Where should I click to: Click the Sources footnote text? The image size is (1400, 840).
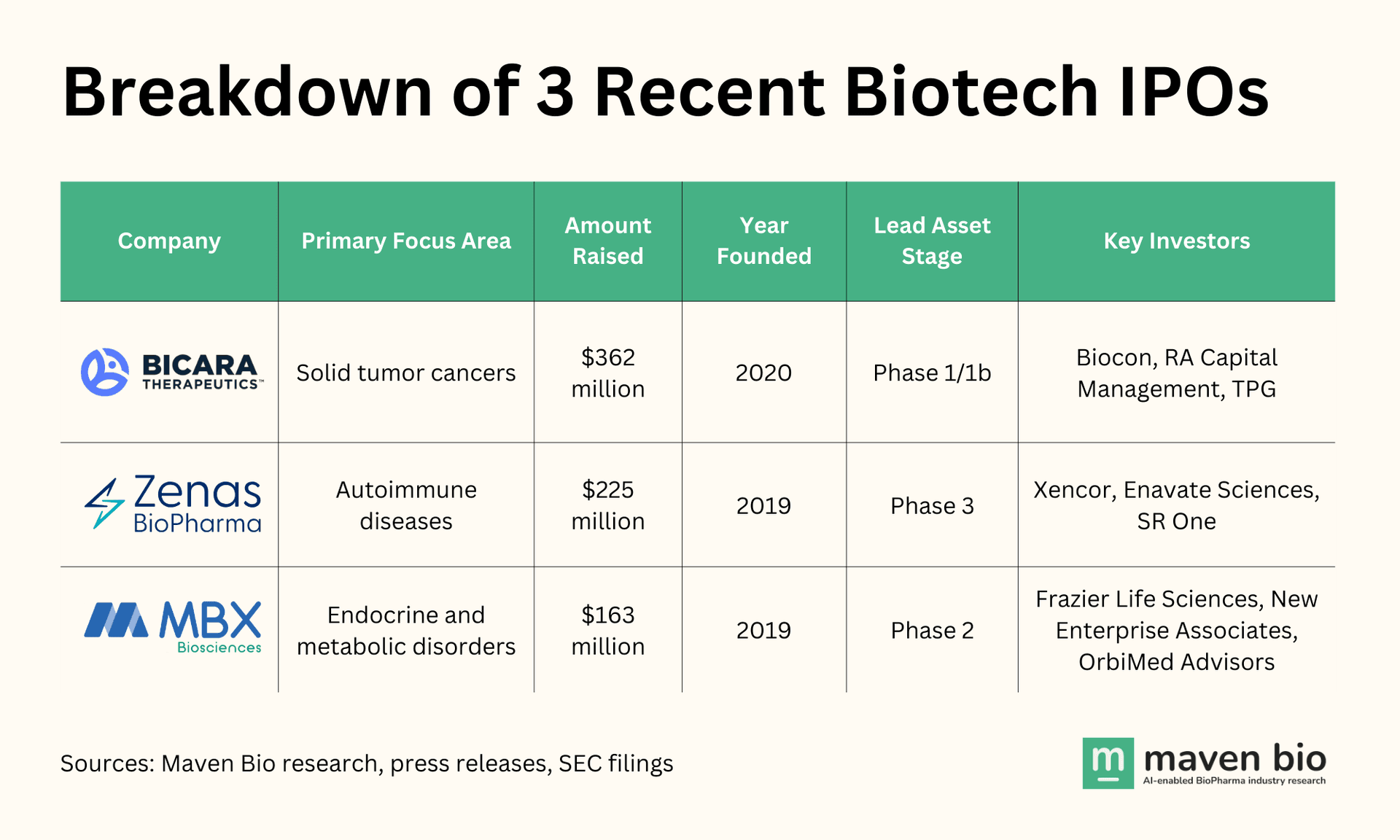click(367, 763)
